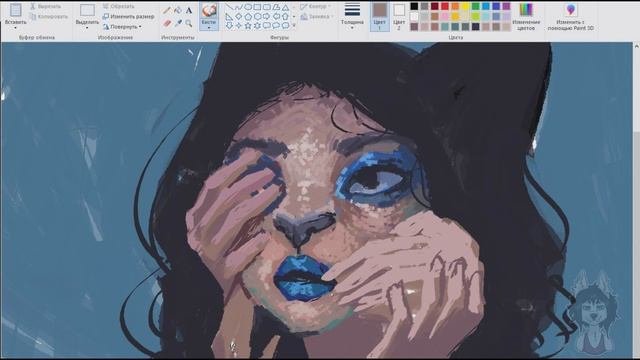Pick the Cloud callout shape
The width and height of the screenshot is (640, 360).
[285, 26]
